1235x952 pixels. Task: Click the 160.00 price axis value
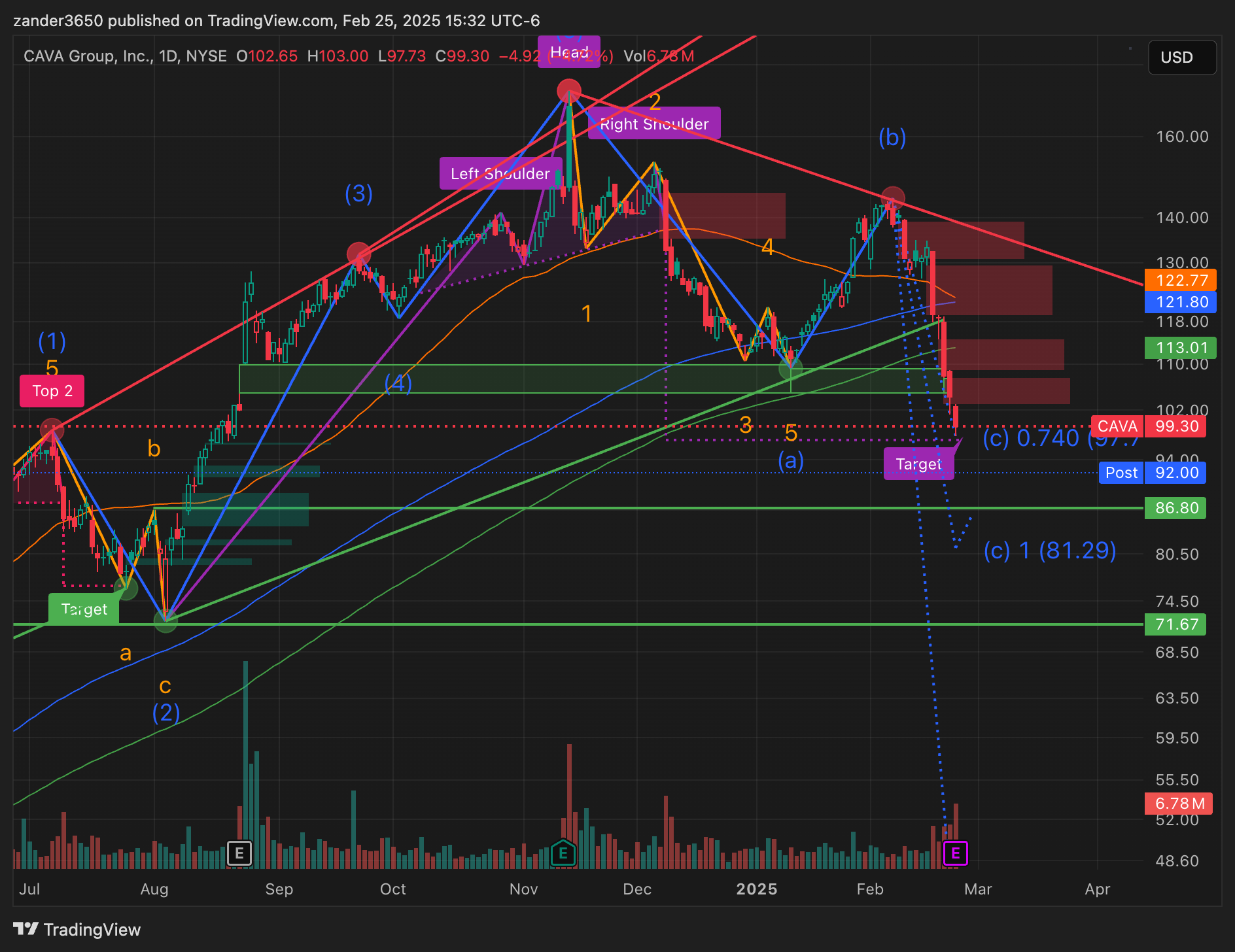coord(1182,137)
